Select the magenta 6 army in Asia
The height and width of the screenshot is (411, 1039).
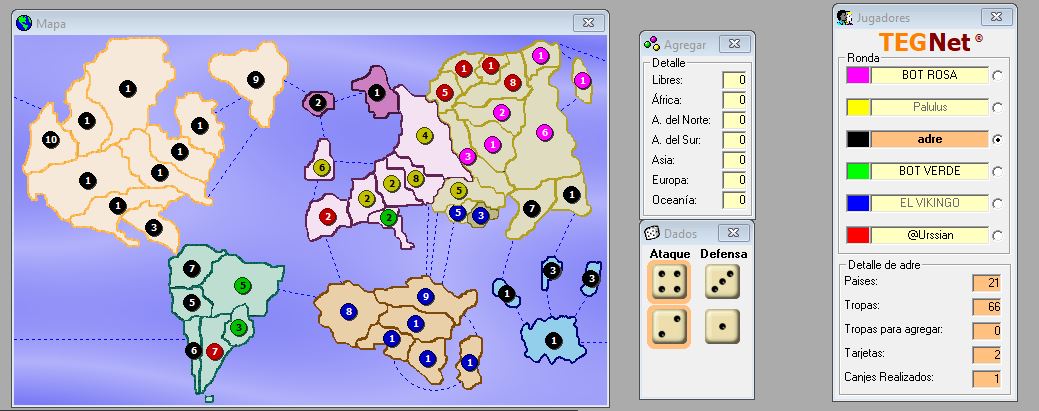pyautogui.click(x=544, y=132)
